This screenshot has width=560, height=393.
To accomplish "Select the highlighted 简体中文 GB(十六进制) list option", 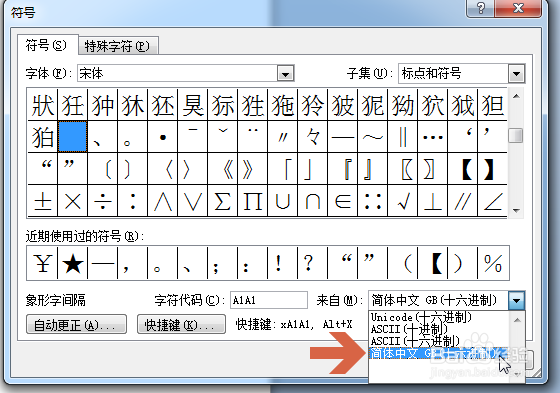I will [x=439, y=353].
